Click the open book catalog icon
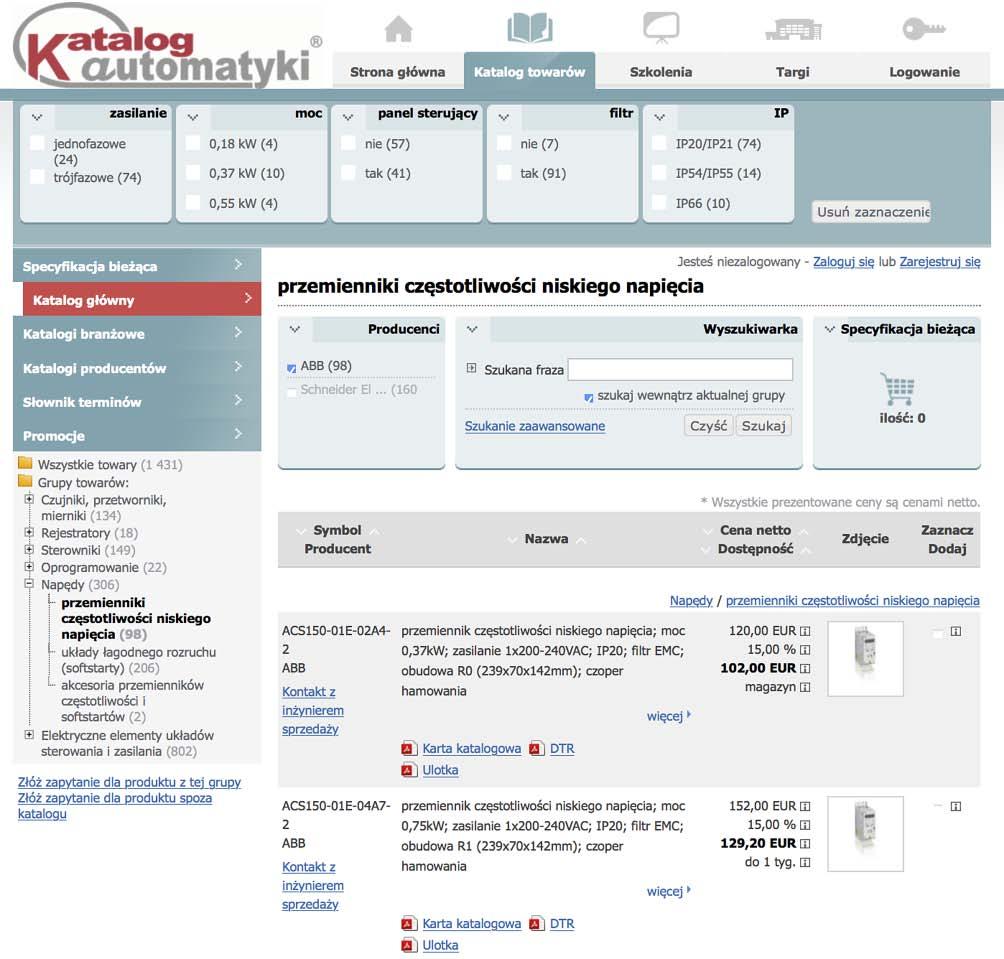The image size is (1004, 959). click(x=530, y=29)
